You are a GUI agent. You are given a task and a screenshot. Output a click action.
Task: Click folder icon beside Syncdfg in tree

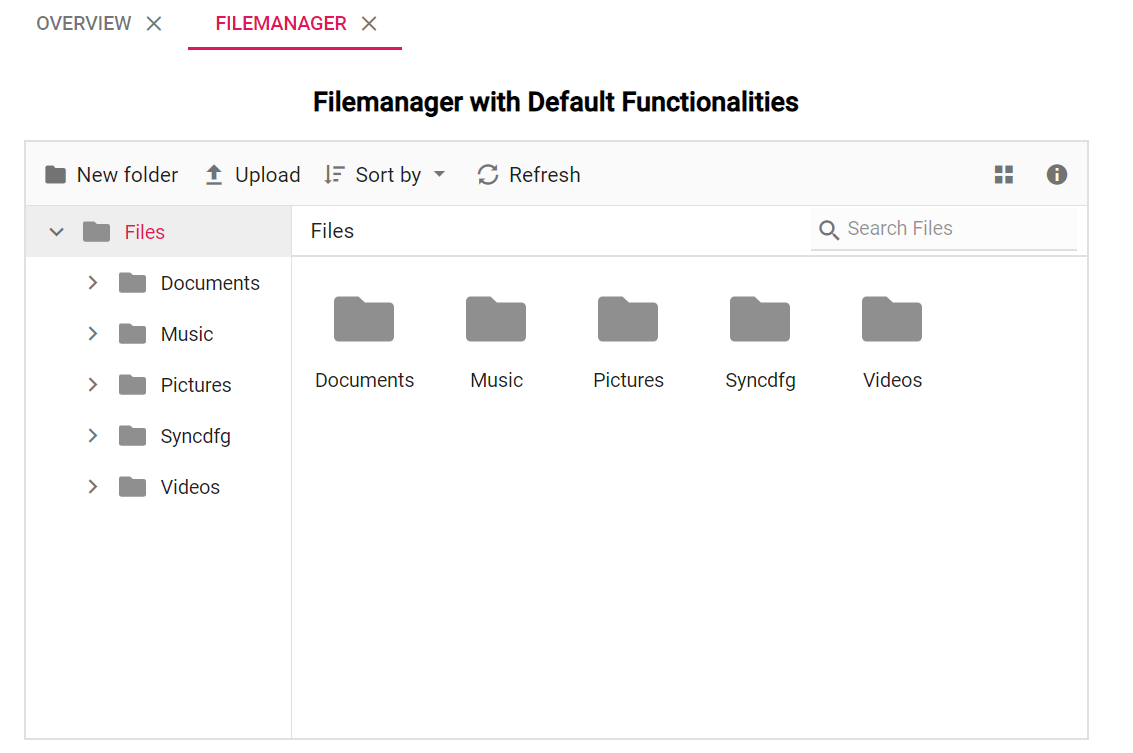pos(132,436)
